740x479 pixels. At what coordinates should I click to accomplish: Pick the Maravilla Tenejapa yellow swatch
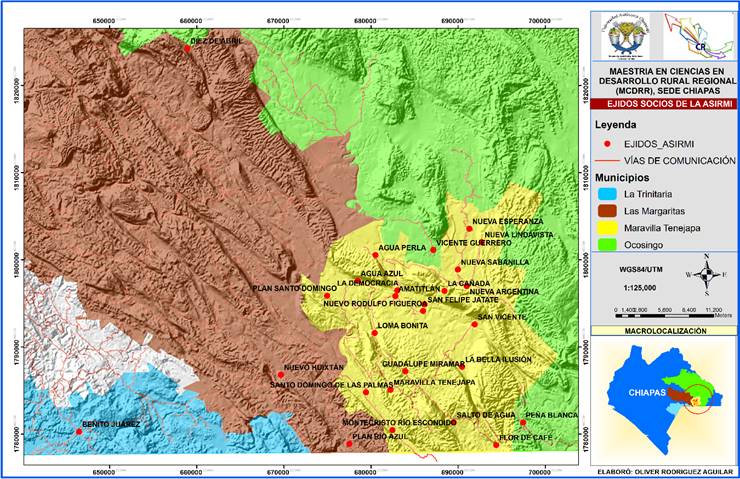click(606, 227)
